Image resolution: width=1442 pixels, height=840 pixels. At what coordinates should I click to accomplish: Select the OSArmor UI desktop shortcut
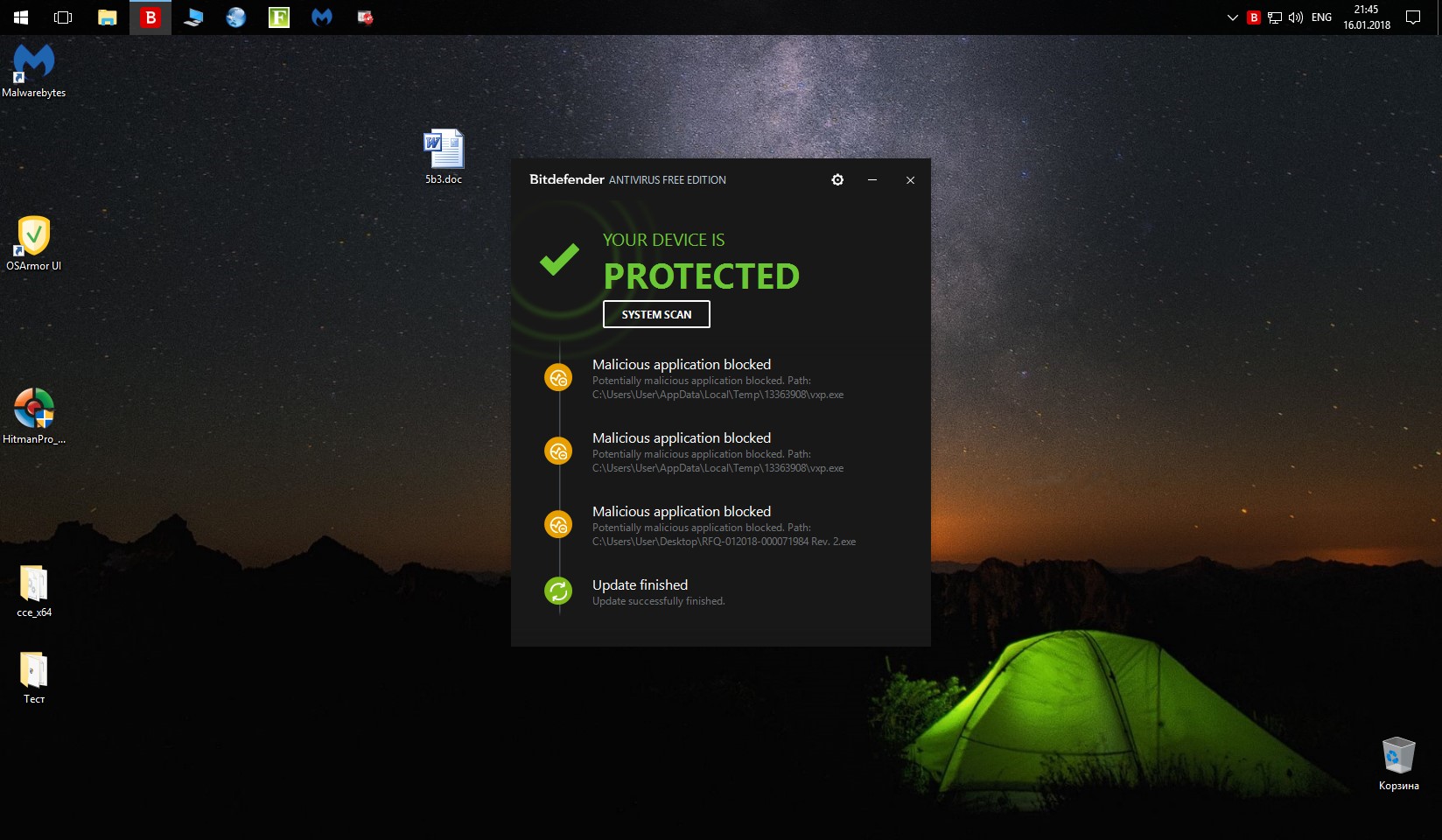pyautogui.click(x=34, y=243)
